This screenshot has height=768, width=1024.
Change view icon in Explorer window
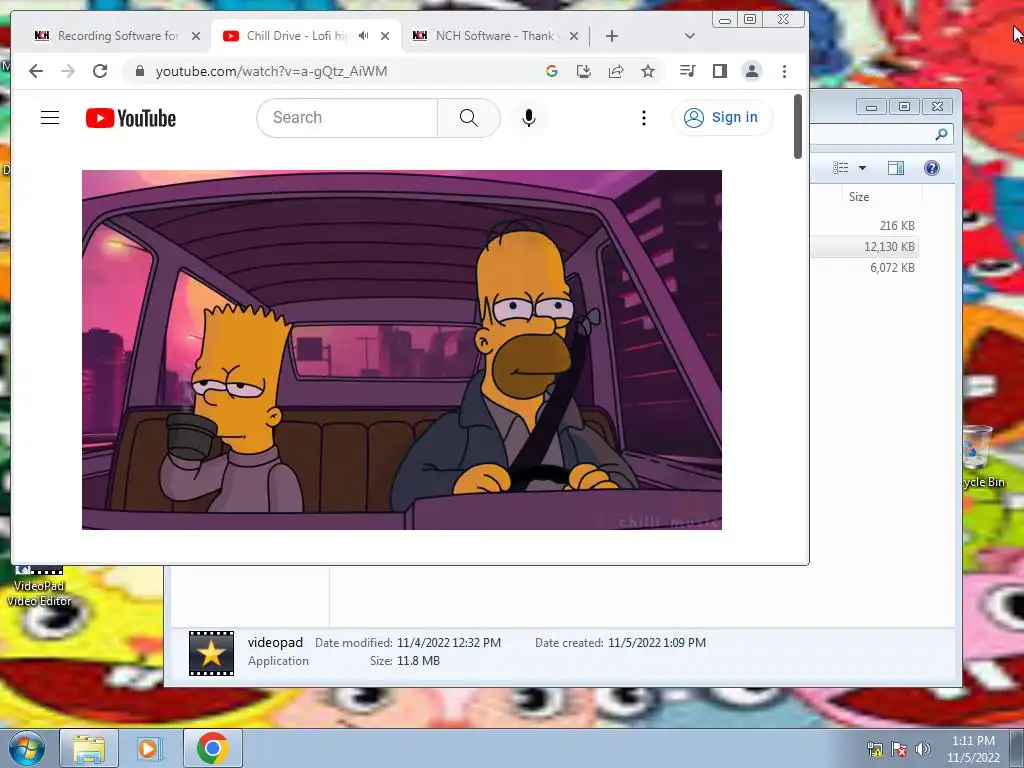pyautogui.click(x=840, y=168)
